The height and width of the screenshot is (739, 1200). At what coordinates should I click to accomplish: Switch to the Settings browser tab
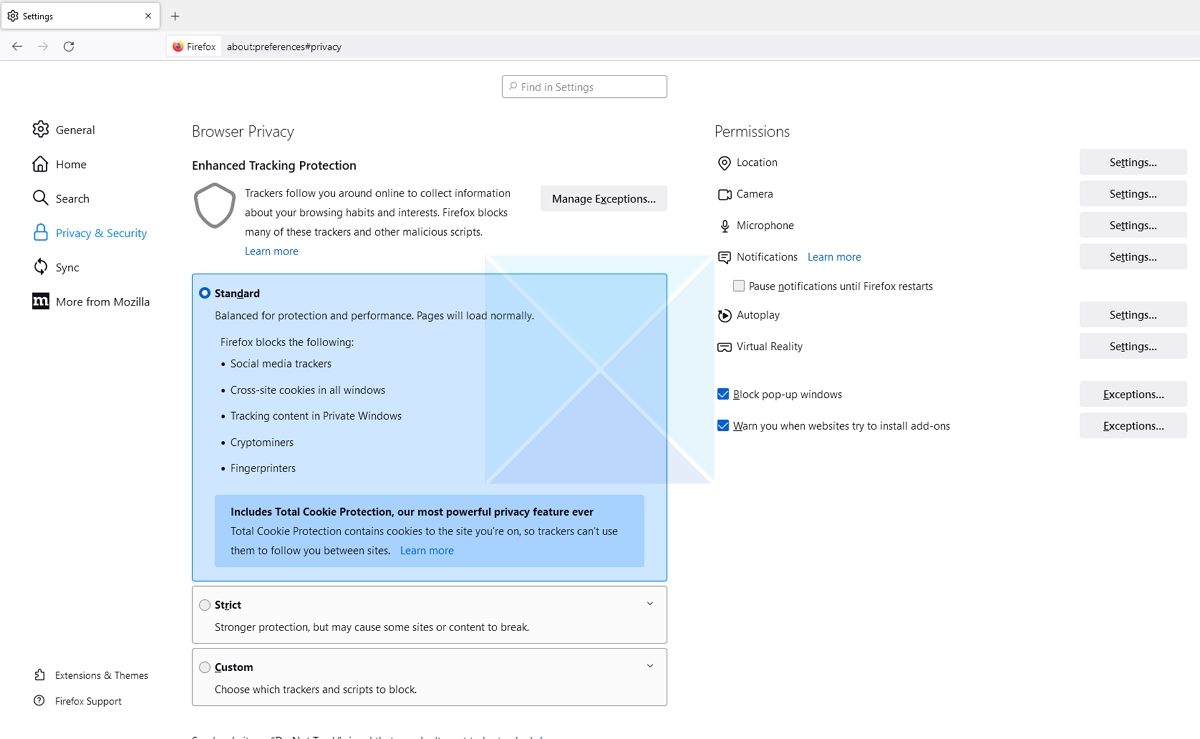pyautogui.click(x=80, y=16)
